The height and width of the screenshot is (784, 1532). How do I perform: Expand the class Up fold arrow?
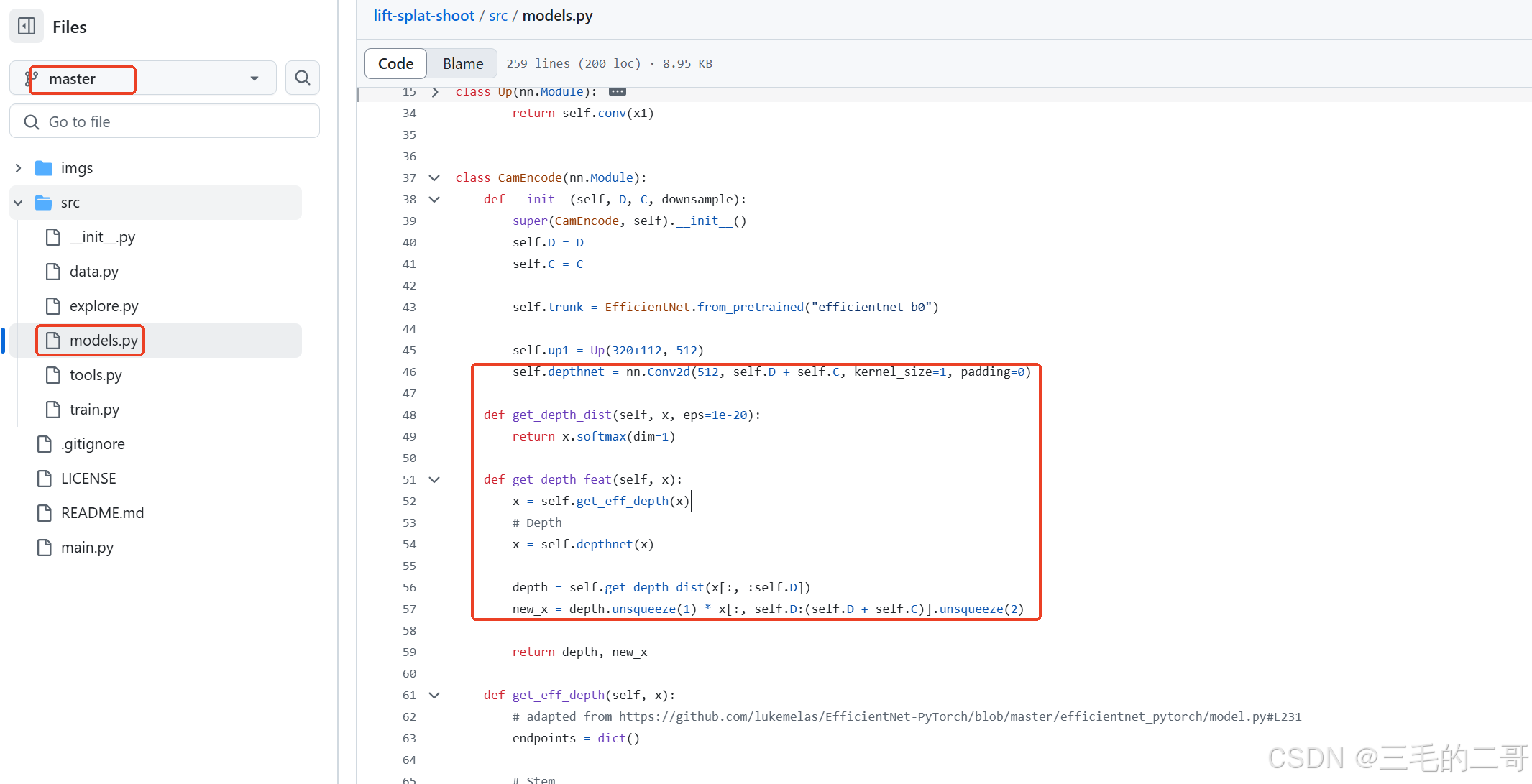tap(434, 92)
